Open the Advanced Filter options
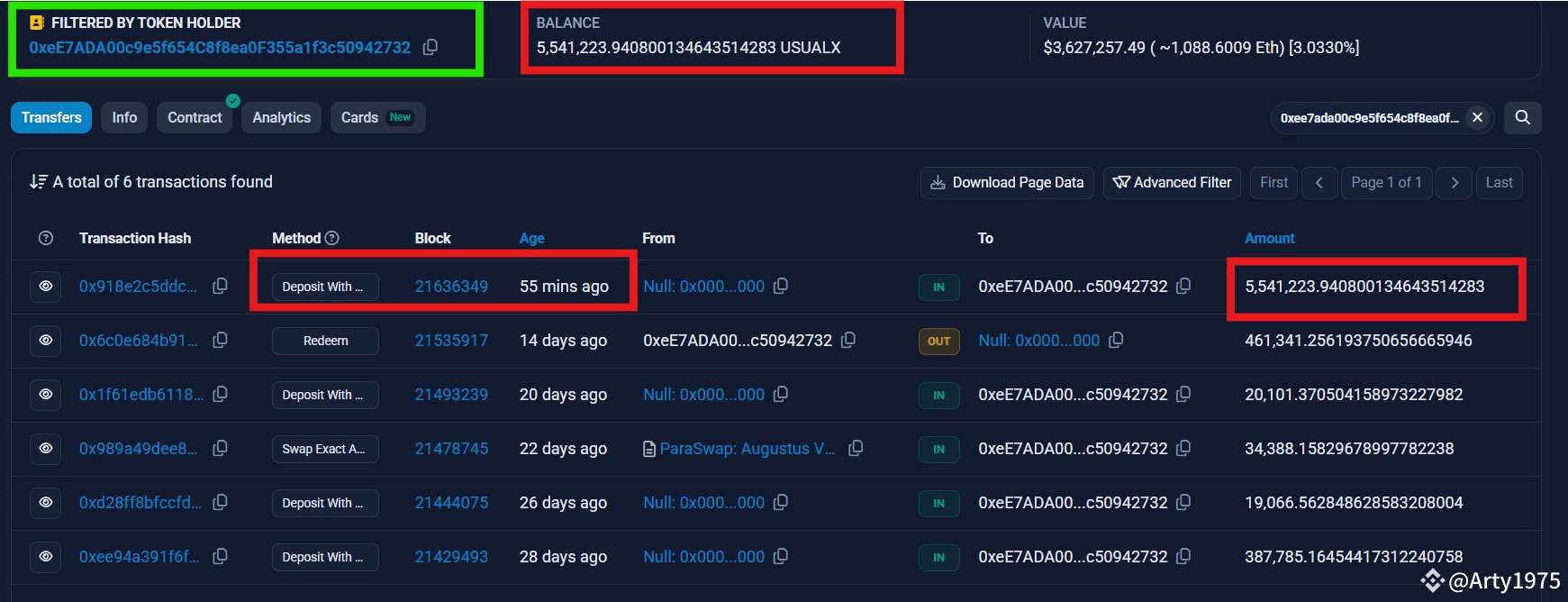Screen dimensions: 1568x602 (x=1172, y=182)
